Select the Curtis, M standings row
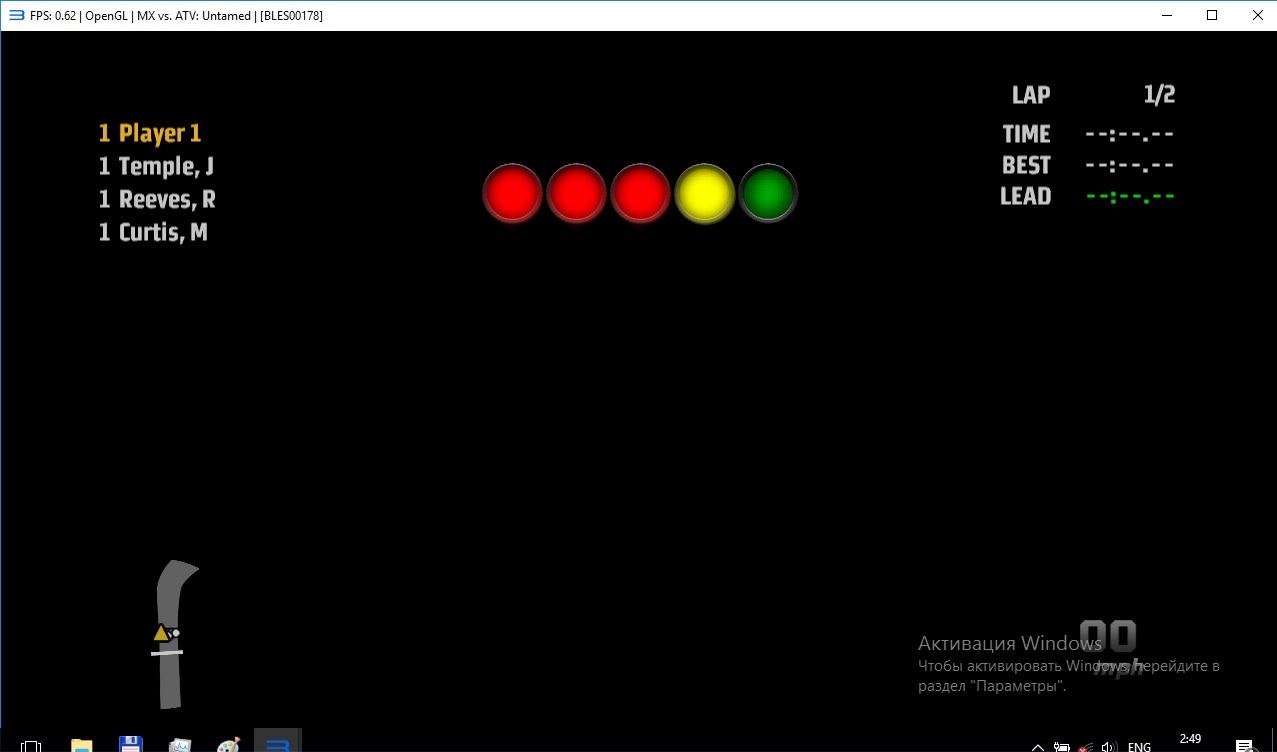 pos(153,232)
